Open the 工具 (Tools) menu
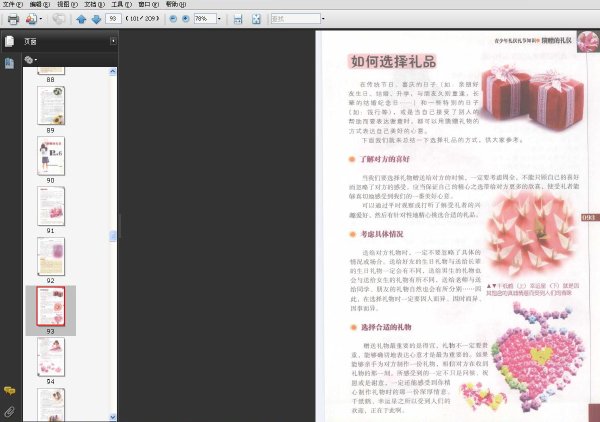Screen dimensions: 600x422 122,4
